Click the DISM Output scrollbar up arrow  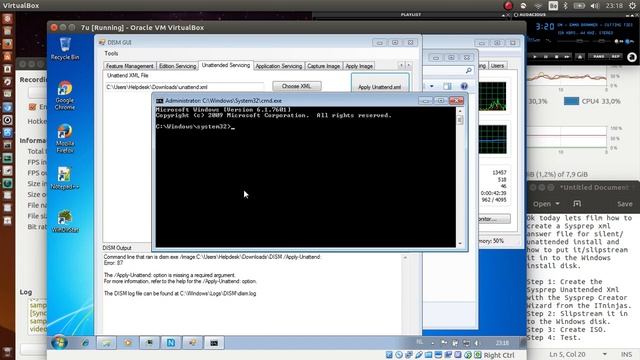[405, 258]
